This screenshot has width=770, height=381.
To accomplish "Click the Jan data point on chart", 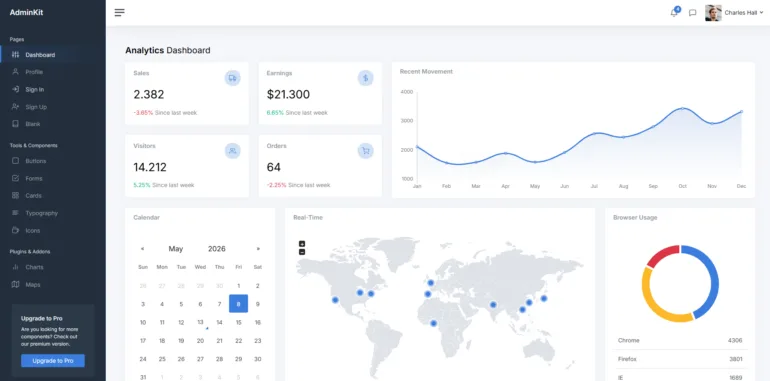I will tap(417, 147).
